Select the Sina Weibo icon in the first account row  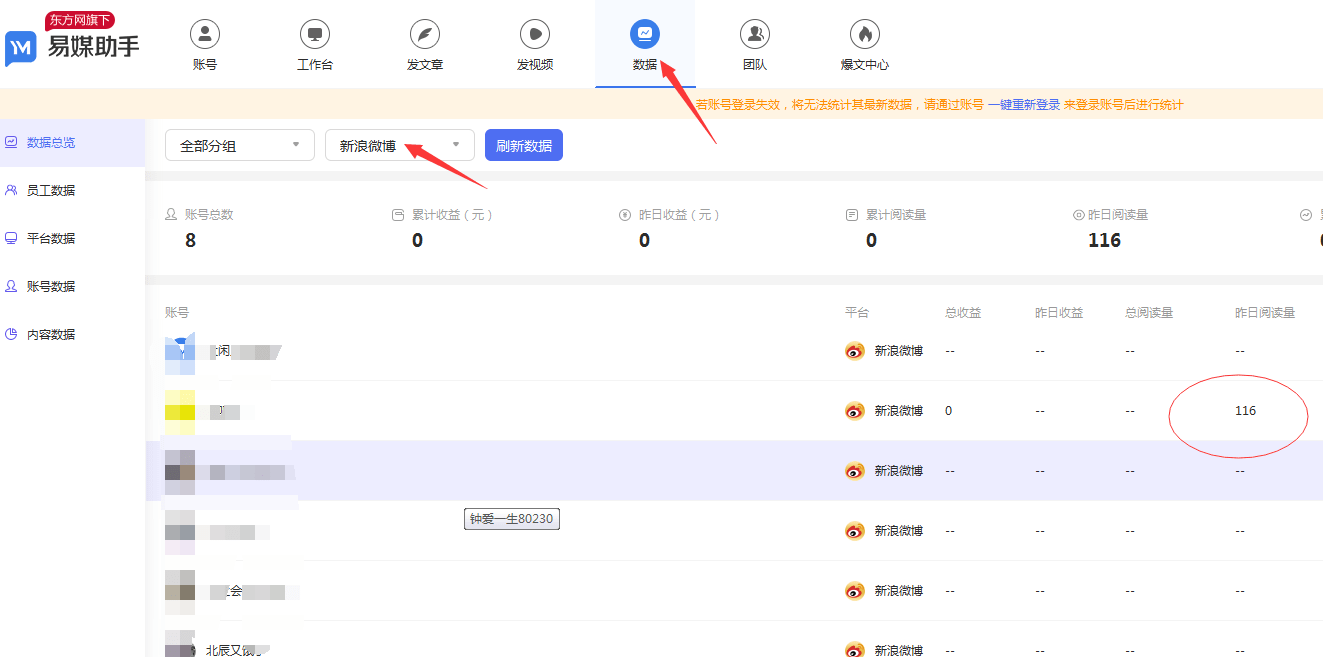pos(855,350)
